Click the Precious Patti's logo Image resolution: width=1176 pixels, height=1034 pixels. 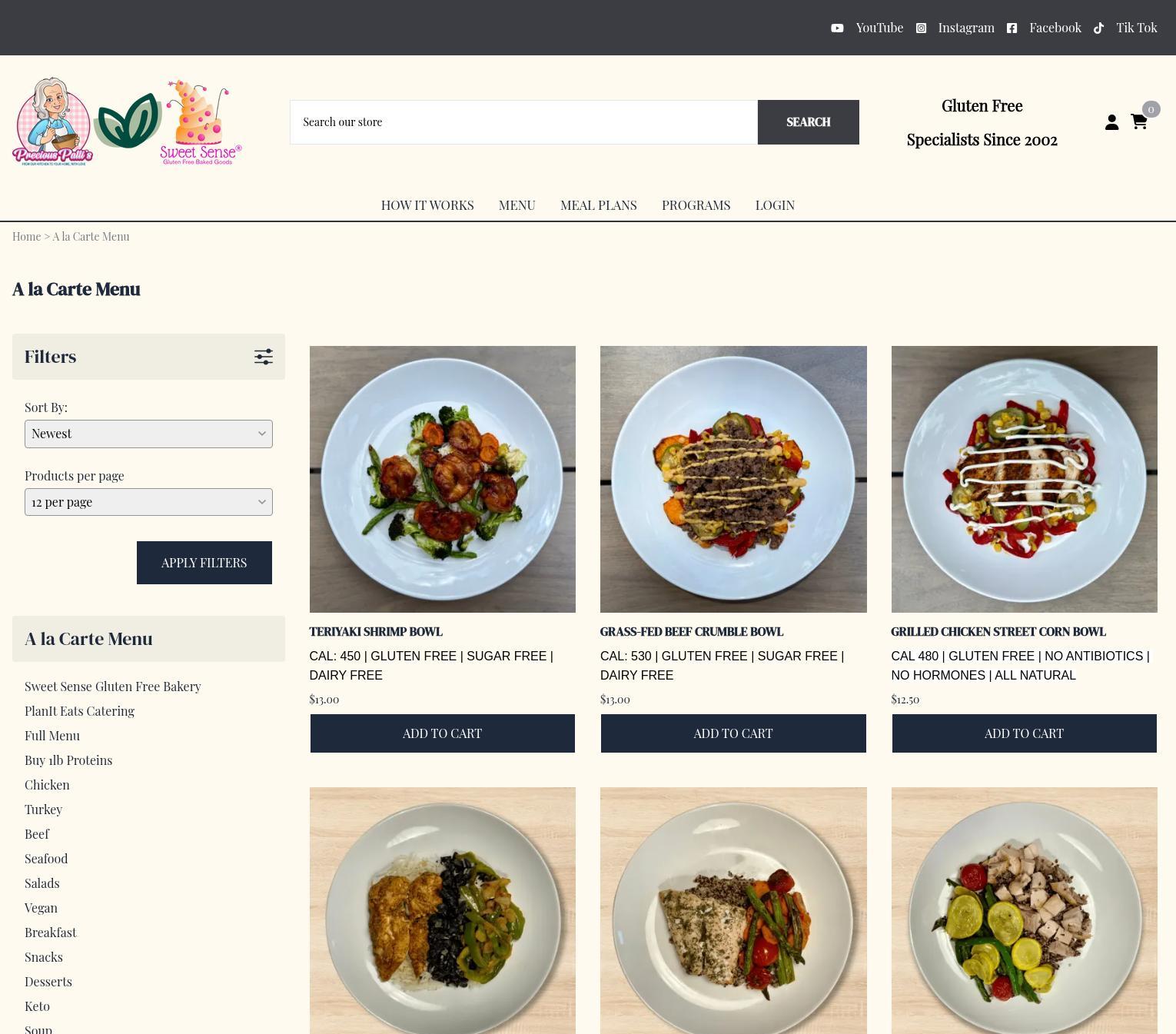[52, 121]
